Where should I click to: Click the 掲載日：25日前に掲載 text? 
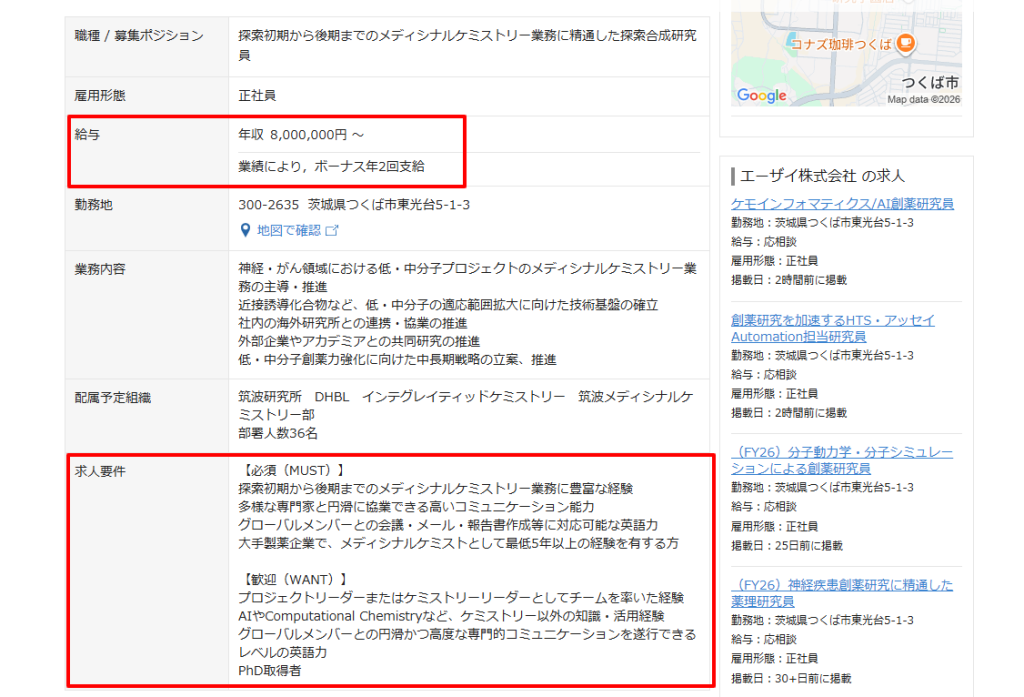tap(786, 545)
